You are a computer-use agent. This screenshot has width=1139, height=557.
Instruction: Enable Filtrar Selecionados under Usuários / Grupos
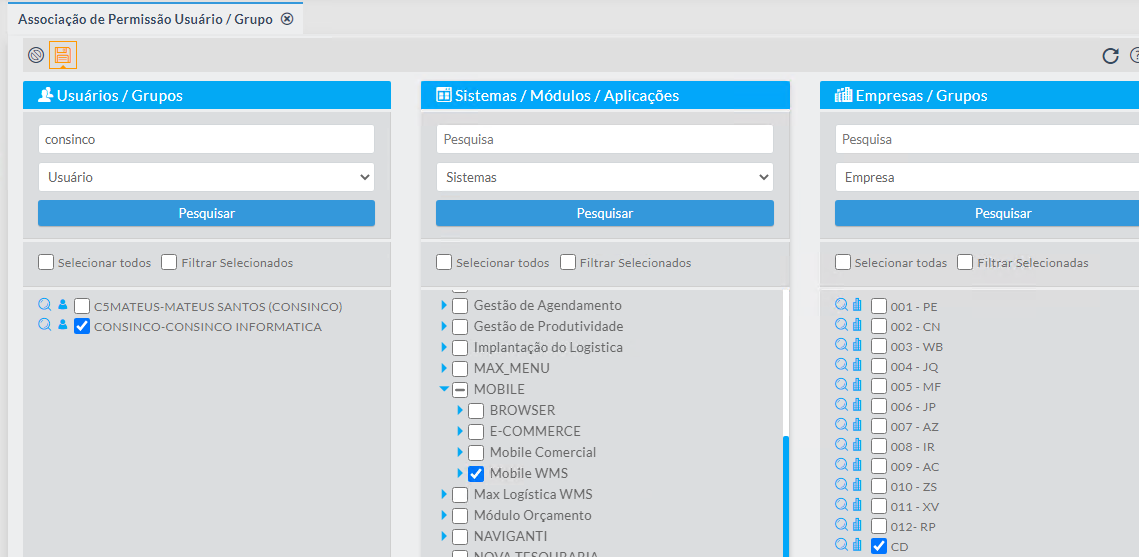click(169, 262)
